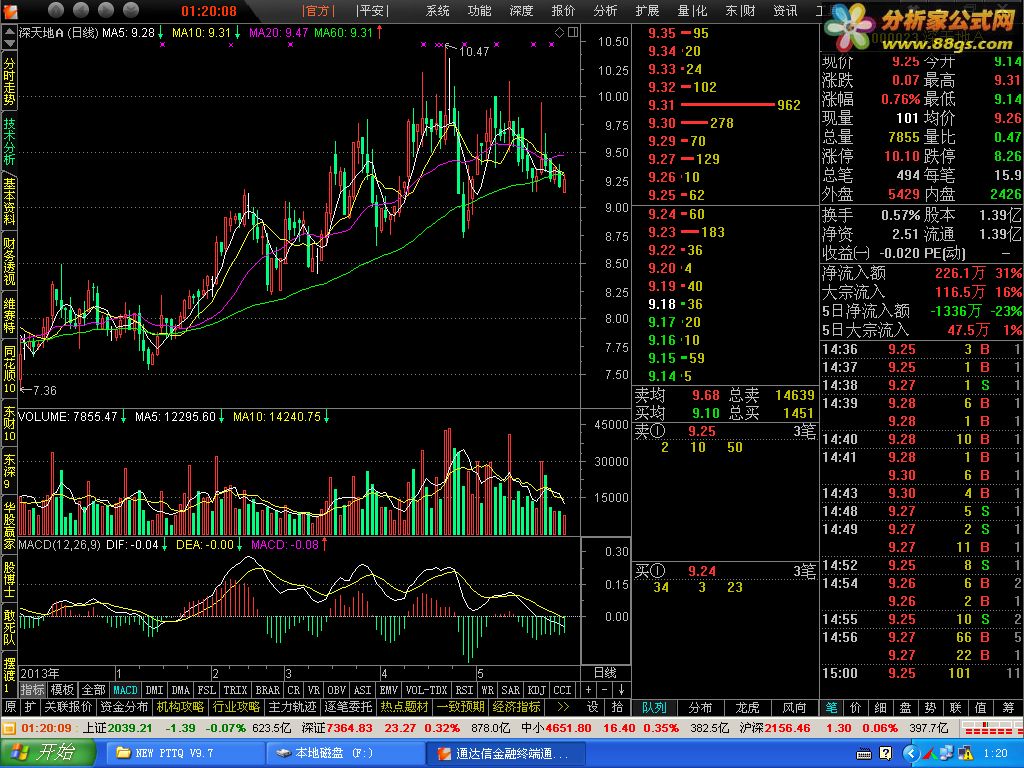Select the 队列 tab under order book
The image size is (1024, 768).
click(654, 707)
